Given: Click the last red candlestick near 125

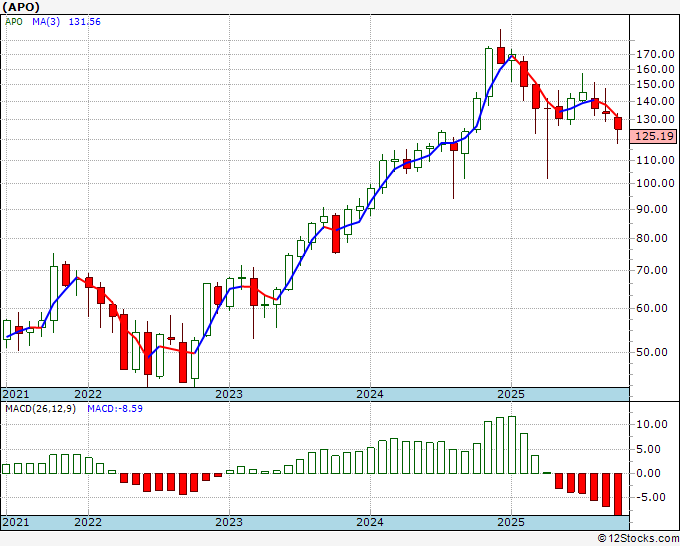Looking at the screenshot, I should tap(618, 124).
